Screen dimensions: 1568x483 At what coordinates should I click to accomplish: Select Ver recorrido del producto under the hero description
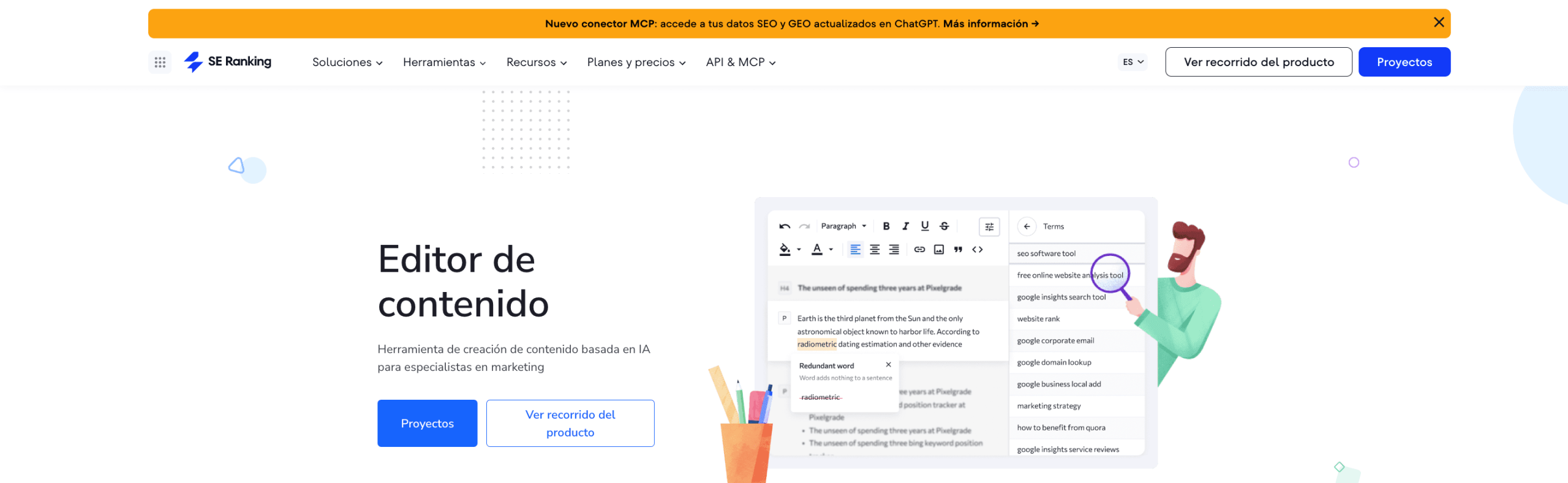[x=570, y=423]
